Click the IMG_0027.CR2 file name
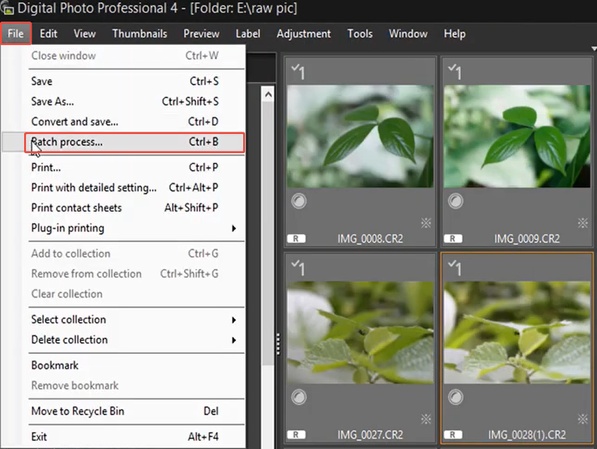Viewport: 597px width, 449px height. pos(370,435)
